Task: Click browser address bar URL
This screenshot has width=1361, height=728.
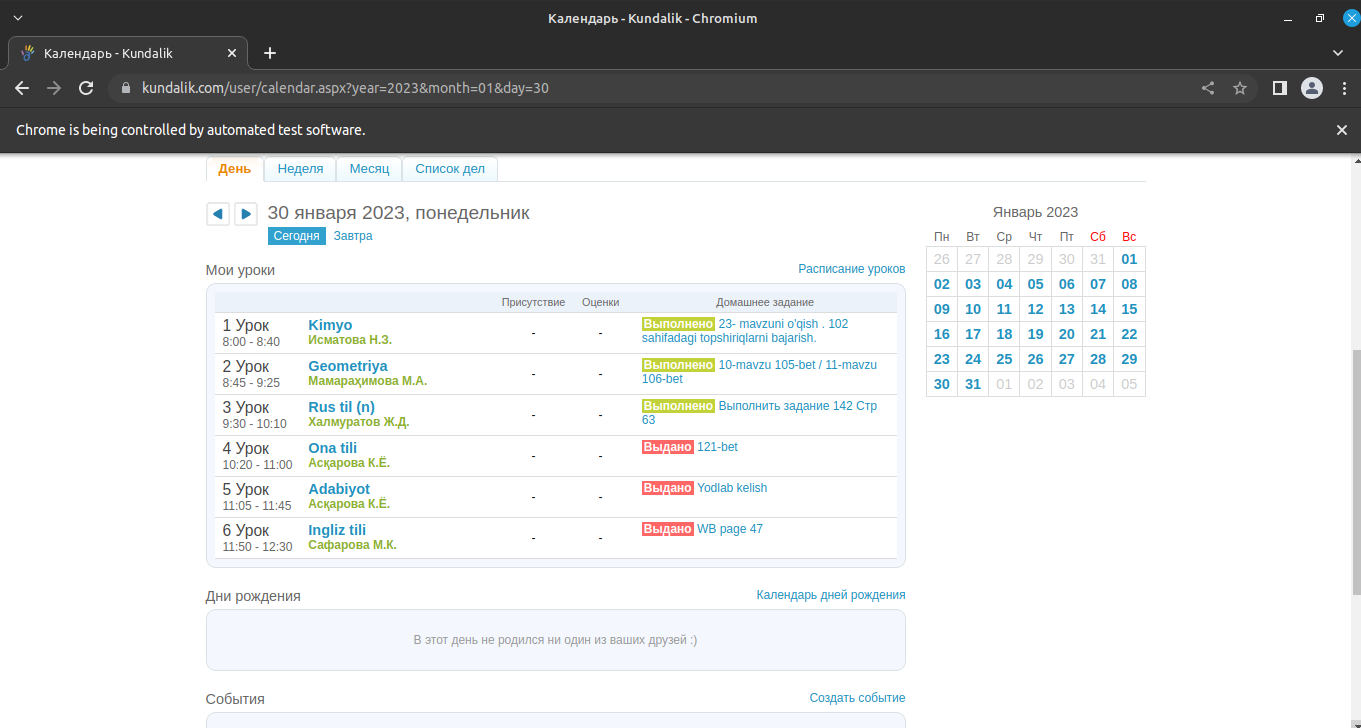Action: pyautogui.click(x=345, y=88)
